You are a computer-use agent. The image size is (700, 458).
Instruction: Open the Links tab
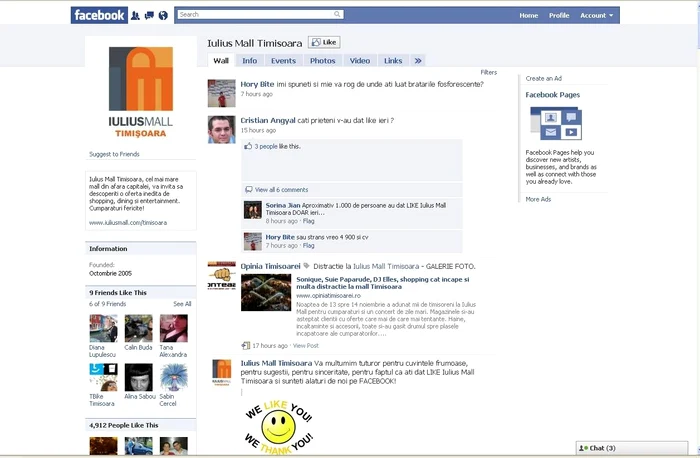coord(393,61)
